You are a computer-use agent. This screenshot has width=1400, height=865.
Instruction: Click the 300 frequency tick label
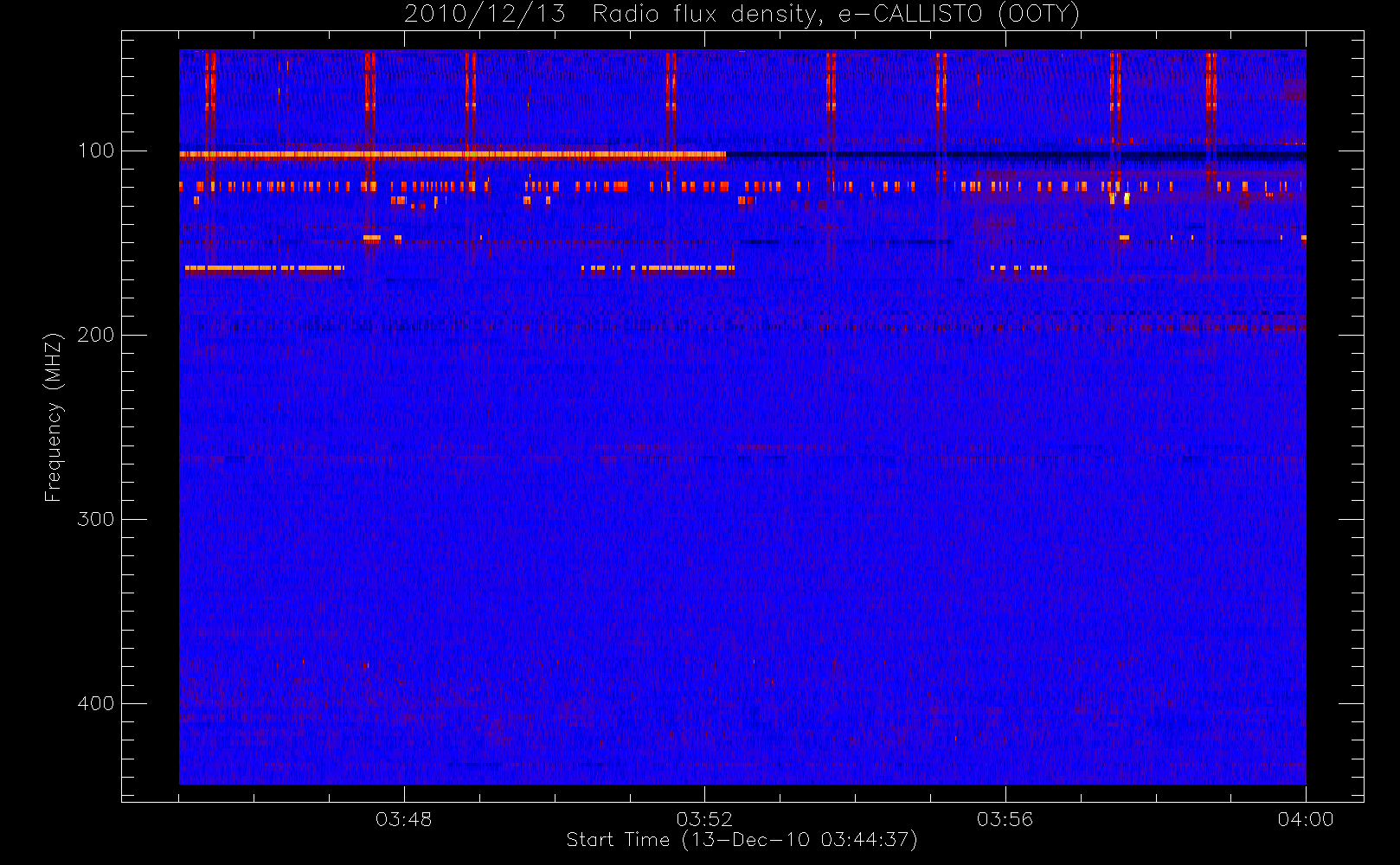pyautogui.click(x=96, y=519)
